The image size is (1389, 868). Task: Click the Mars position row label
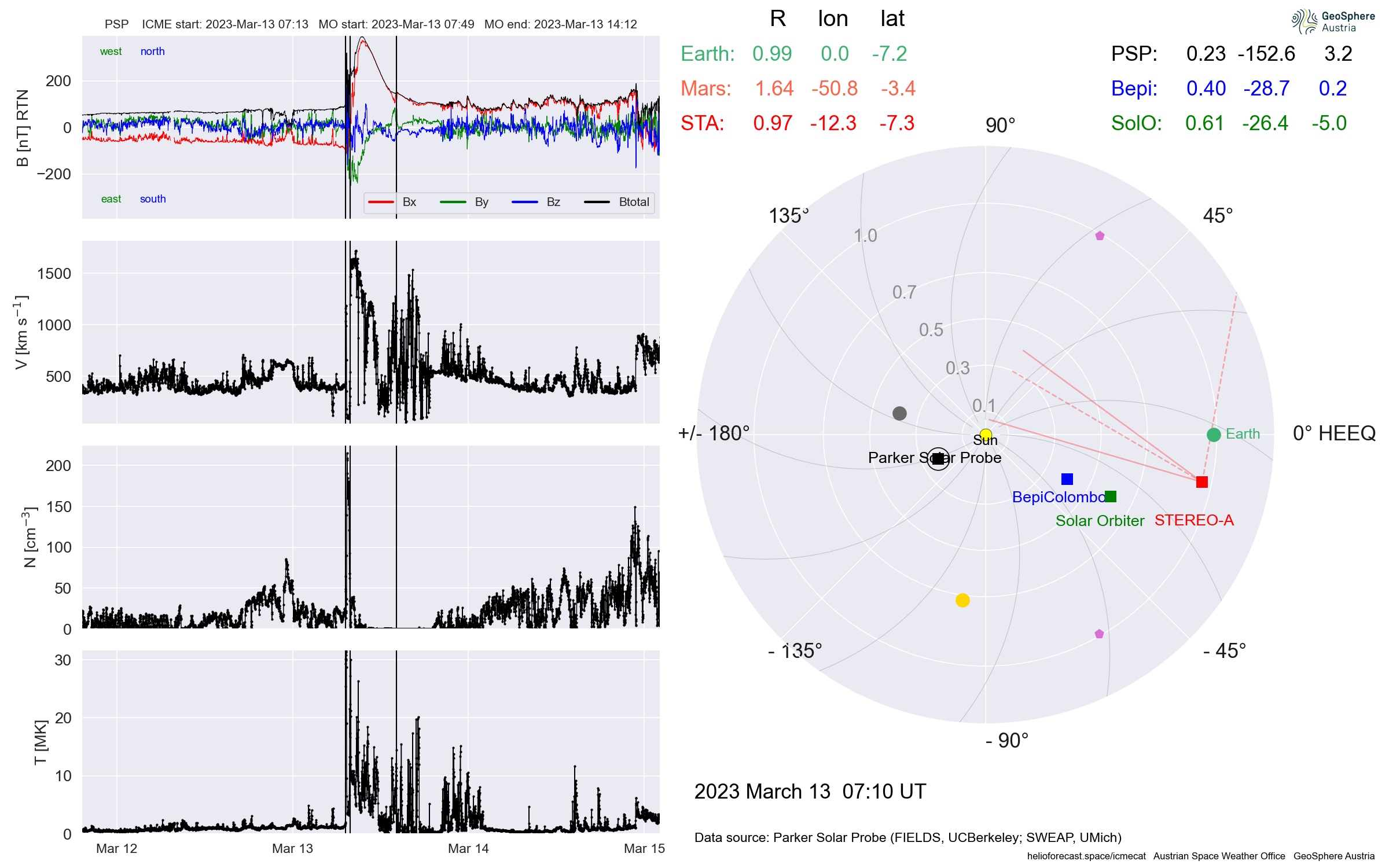pyautogui.click(x=705, y=89)
